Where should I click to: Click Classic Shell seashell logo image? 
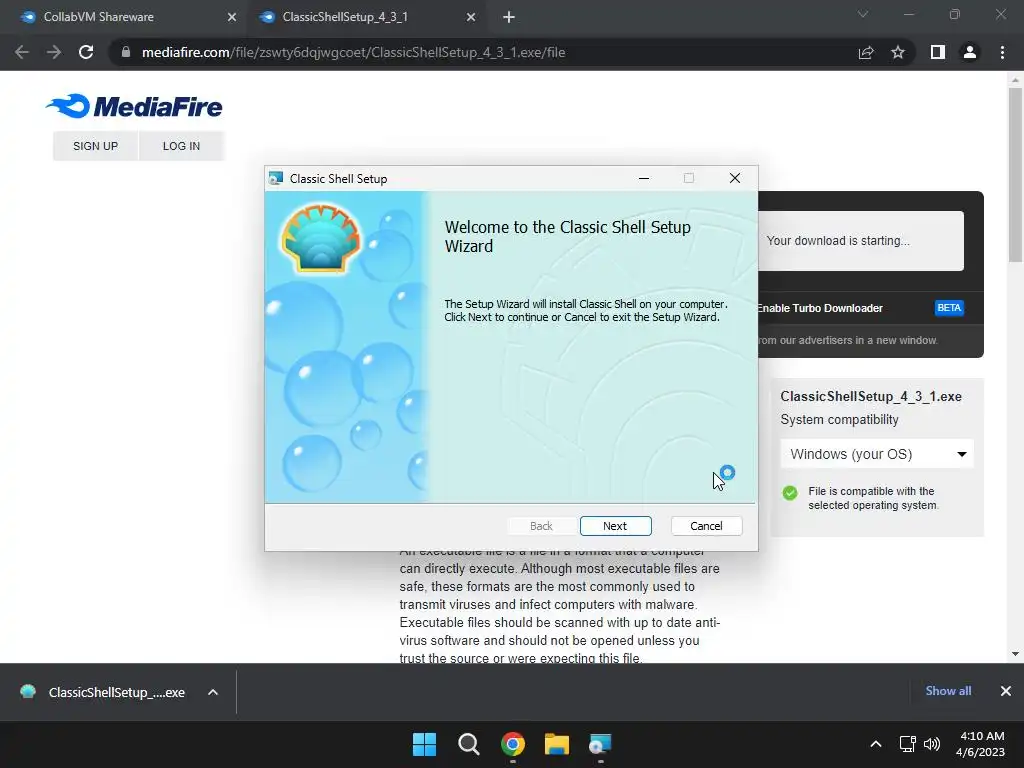click(321, 238)
